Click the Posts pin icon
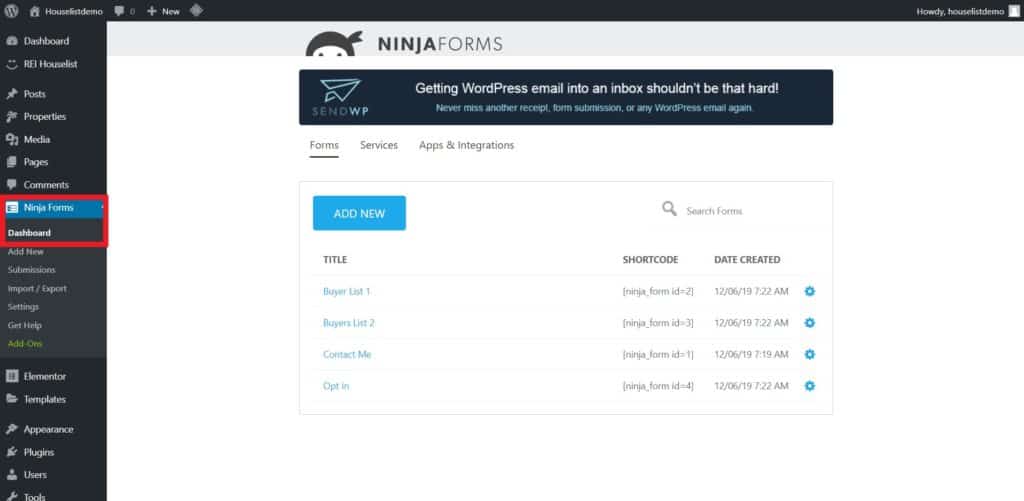 [x=12, y=94]
